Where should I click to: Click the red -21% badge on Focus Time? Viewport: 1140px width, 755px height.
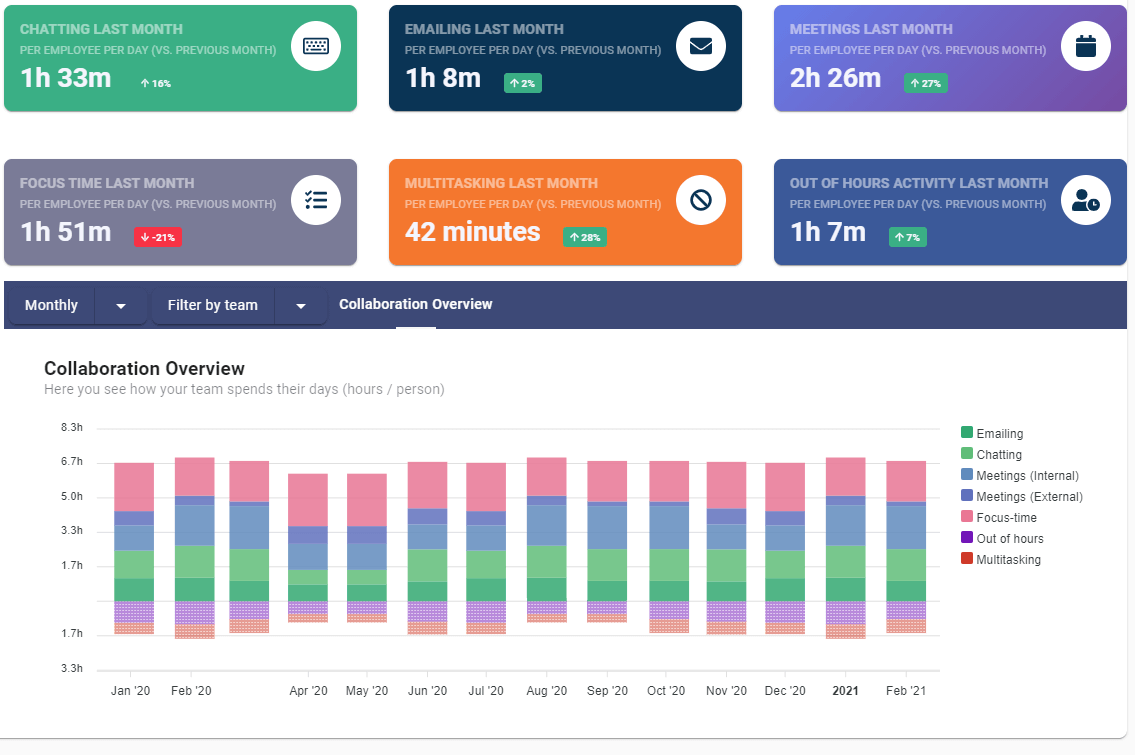click(x=157, y=237)
